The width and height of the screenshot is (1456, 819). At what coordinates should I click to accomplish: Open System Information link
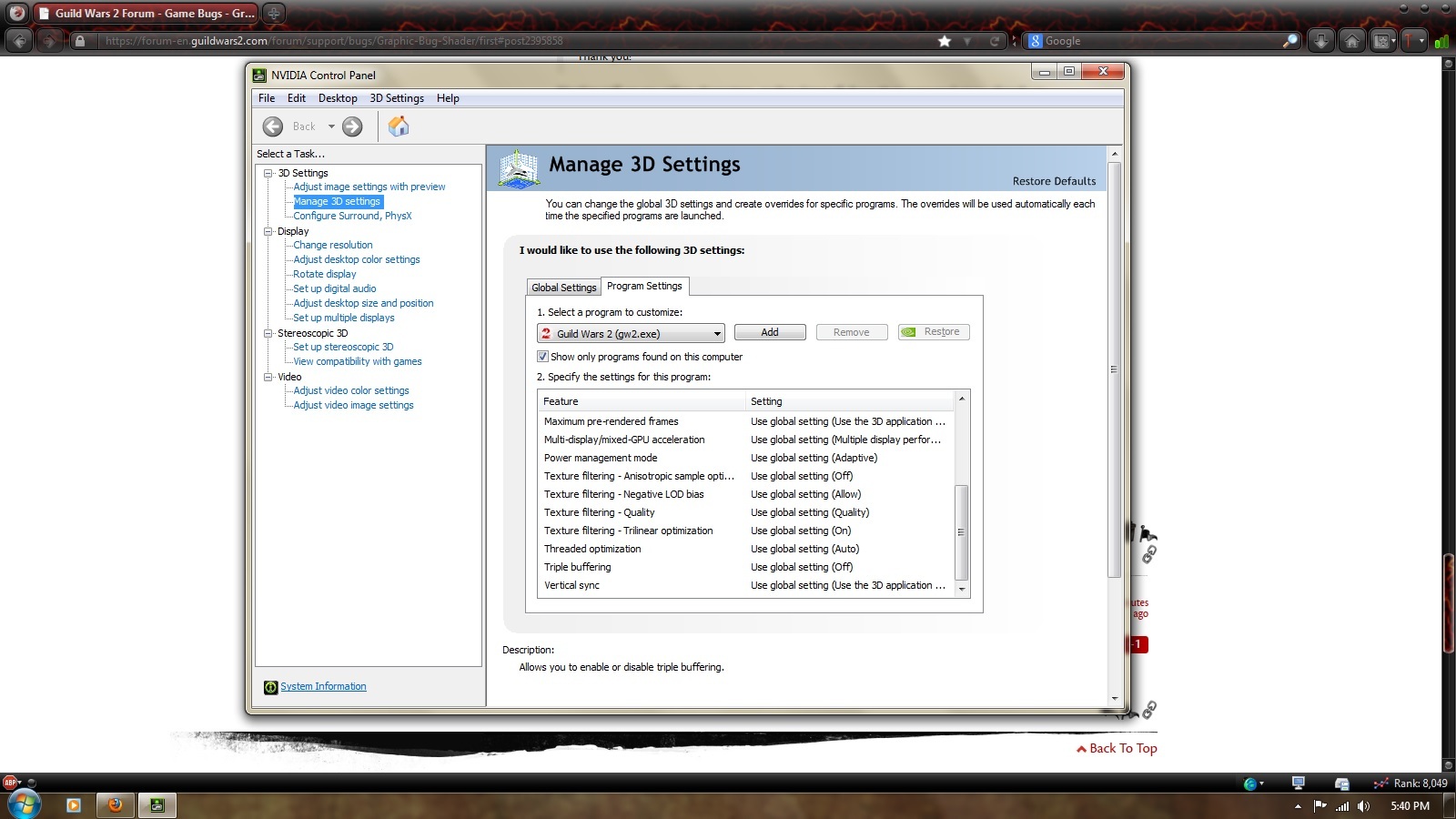click(323, 687)
